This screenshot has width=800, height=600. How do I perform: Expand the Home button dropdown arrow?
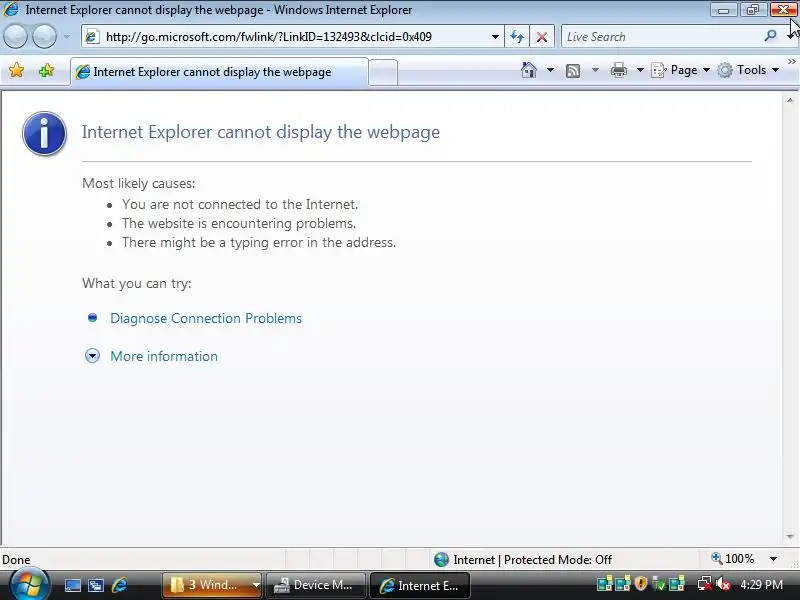coord(550,70)
